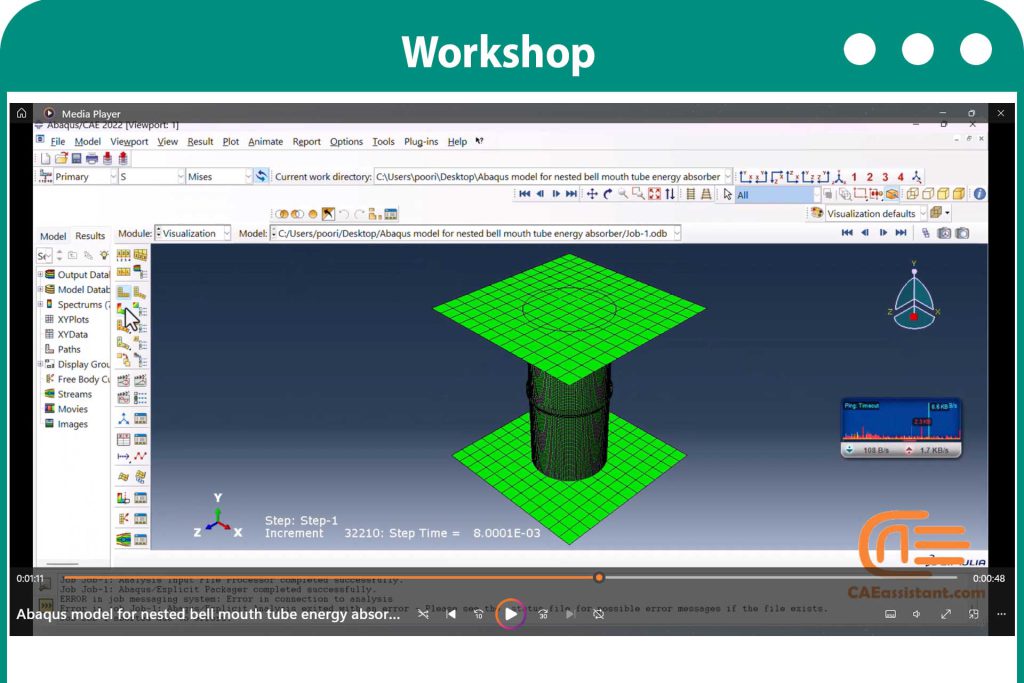Screen dimensions: 1024x683
Task: Click the Media Player home icon
Action: pyautogui.click(x=22, y=113)
